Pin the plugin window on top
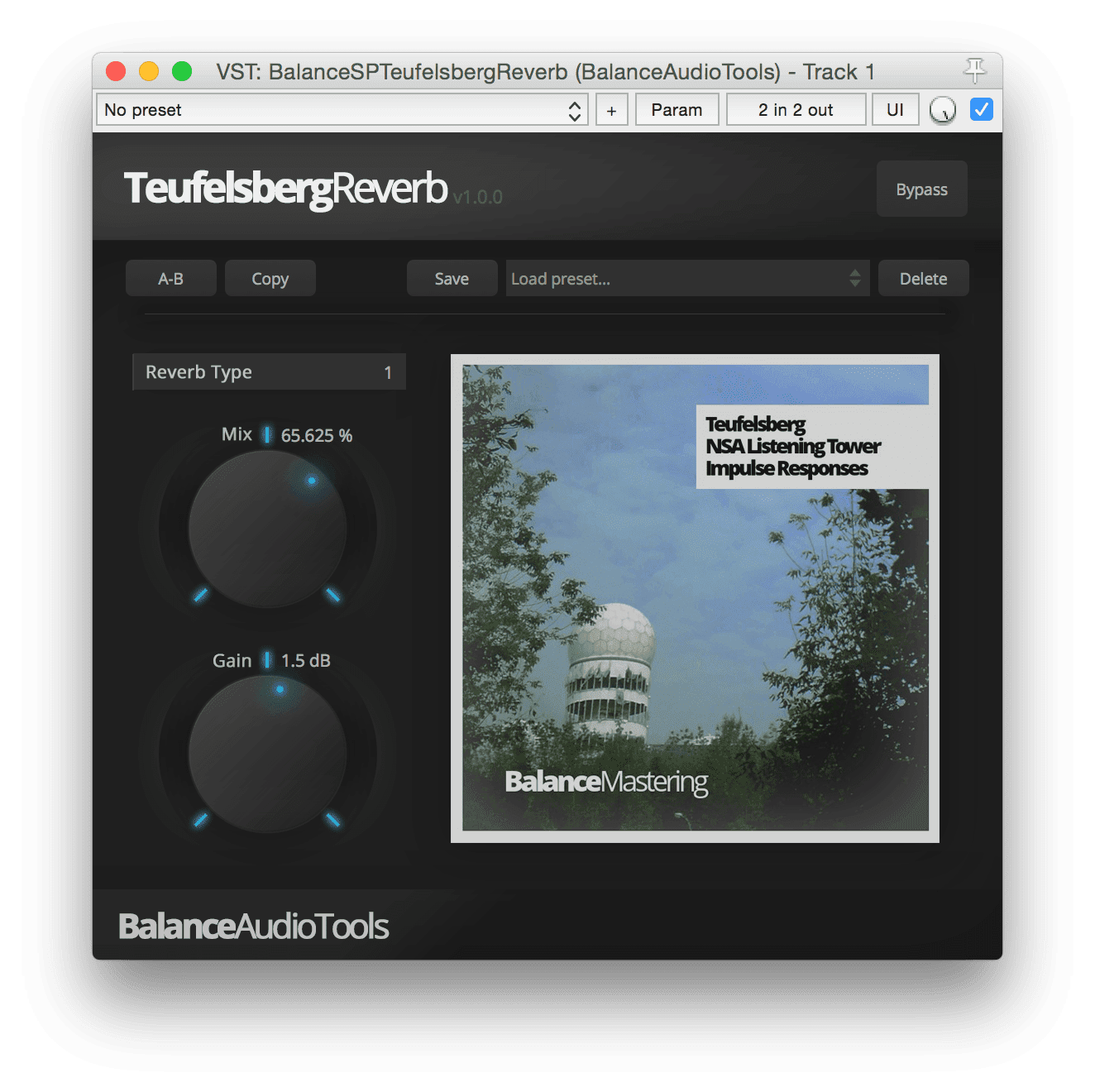1095x1092 pixels. 975,70
